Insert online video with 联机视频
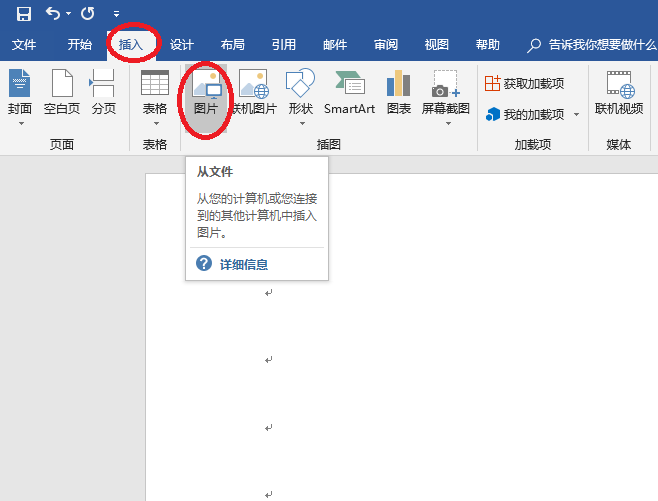 (x=619, y=91)
